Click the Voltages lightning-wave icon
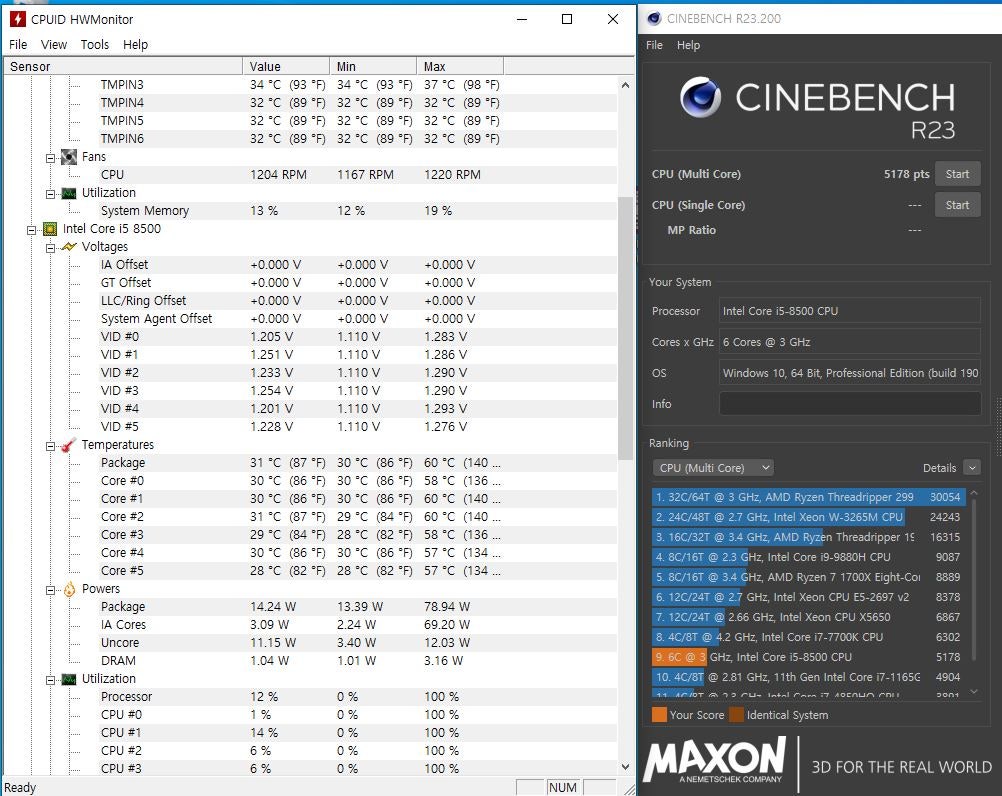The width and height of the screenshot is (1002, 796). pyautogui.click(x=68, y=247)
